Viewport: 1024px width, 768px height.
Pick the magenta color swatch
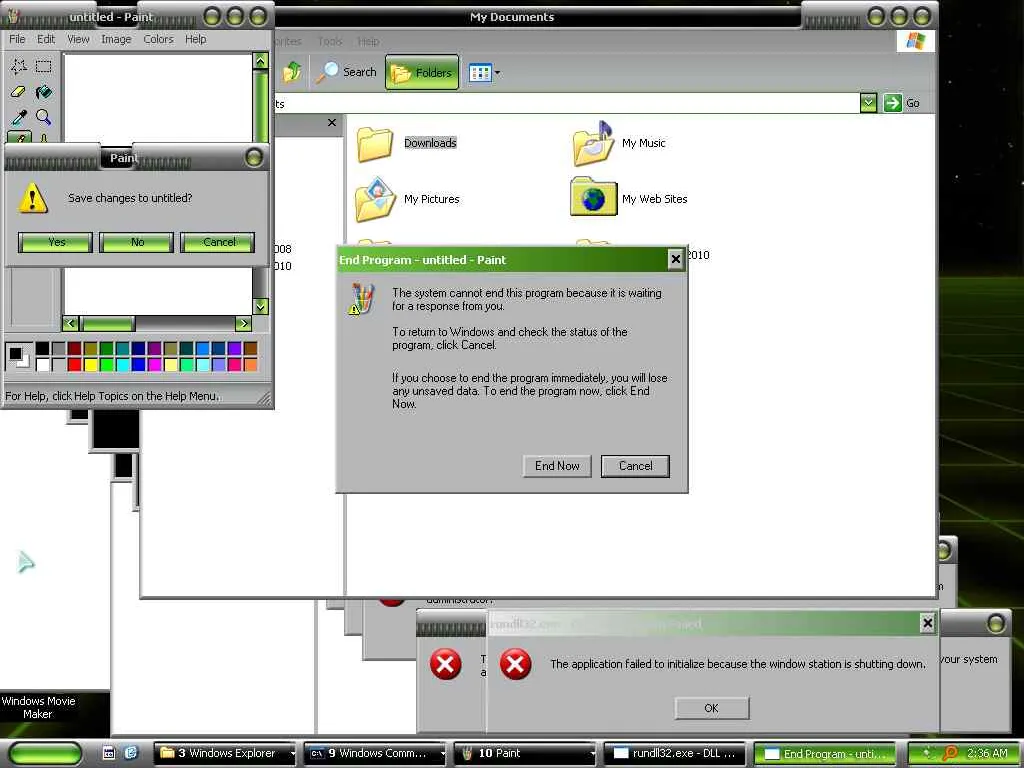click(x=155, y=364)
